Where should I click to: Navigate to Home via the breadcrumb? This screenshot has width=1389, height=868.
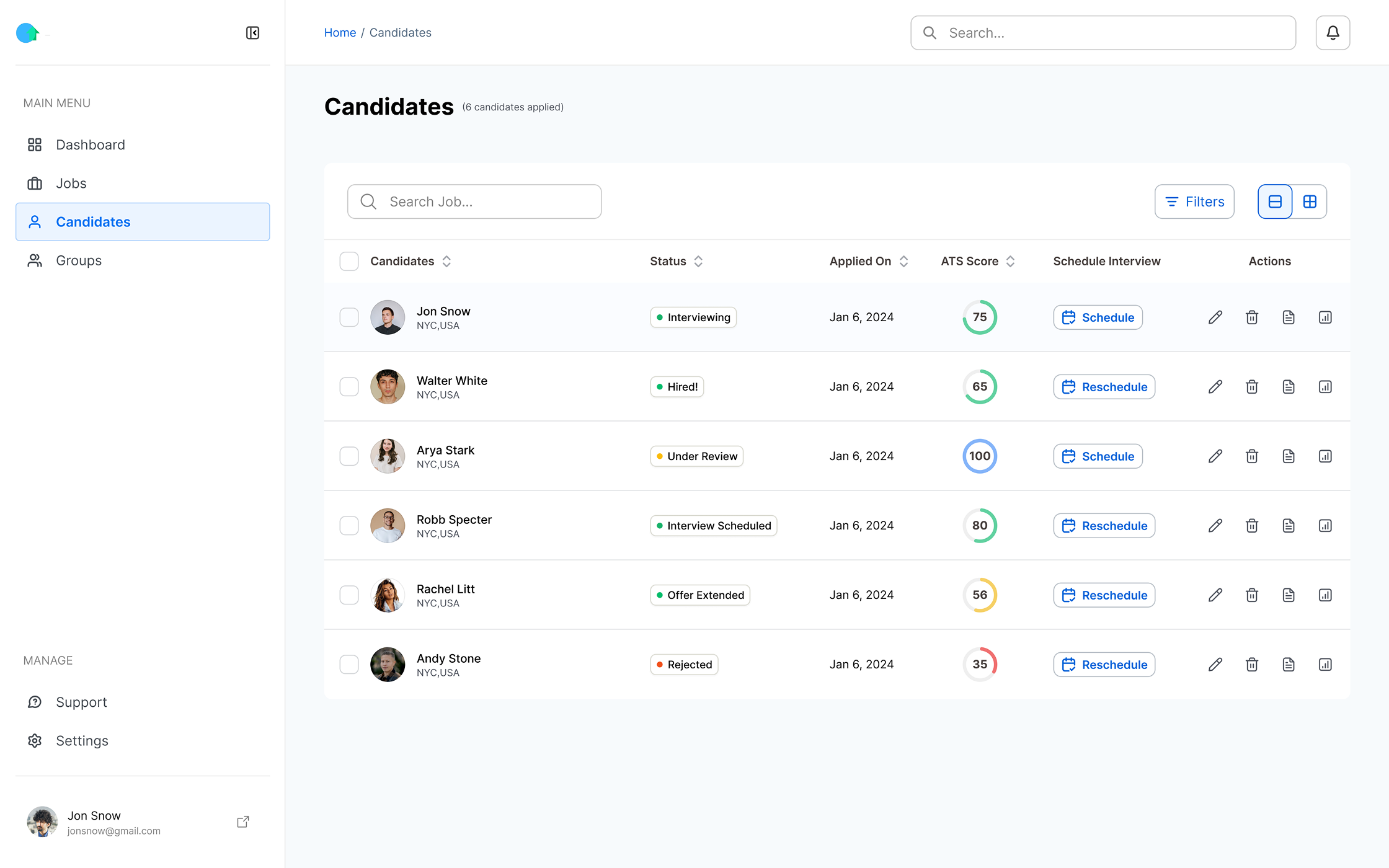pos(340,32)
